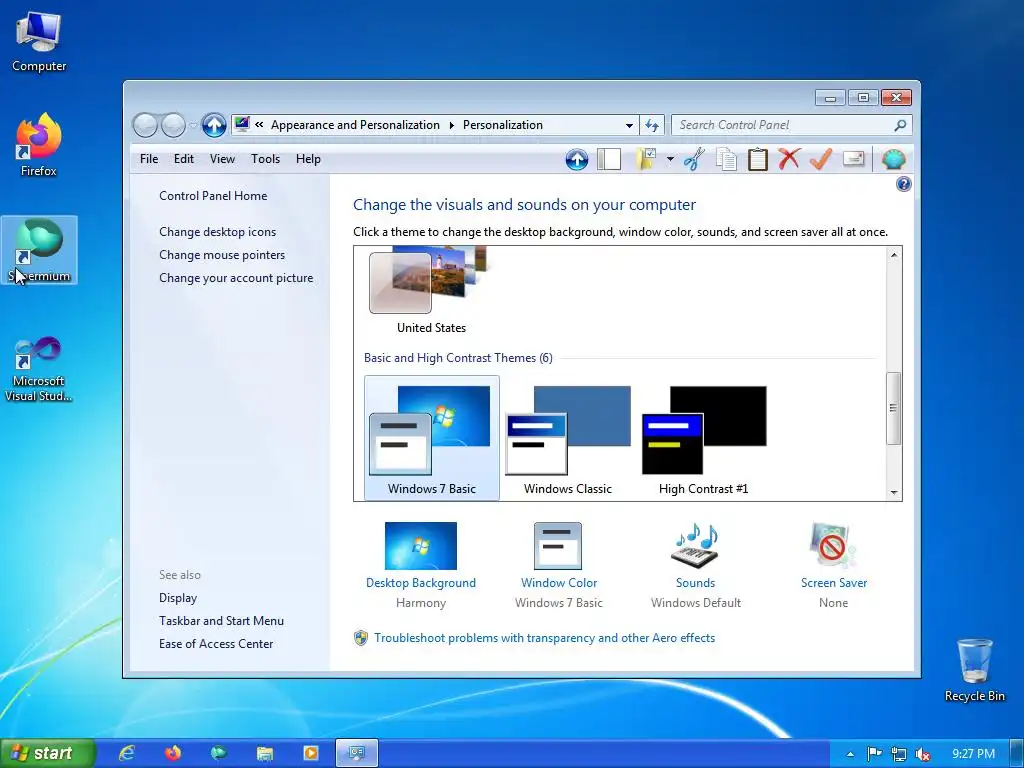Click the Copy pages icon
Screen dimensions: 1024x768
(x=726, y=159)
